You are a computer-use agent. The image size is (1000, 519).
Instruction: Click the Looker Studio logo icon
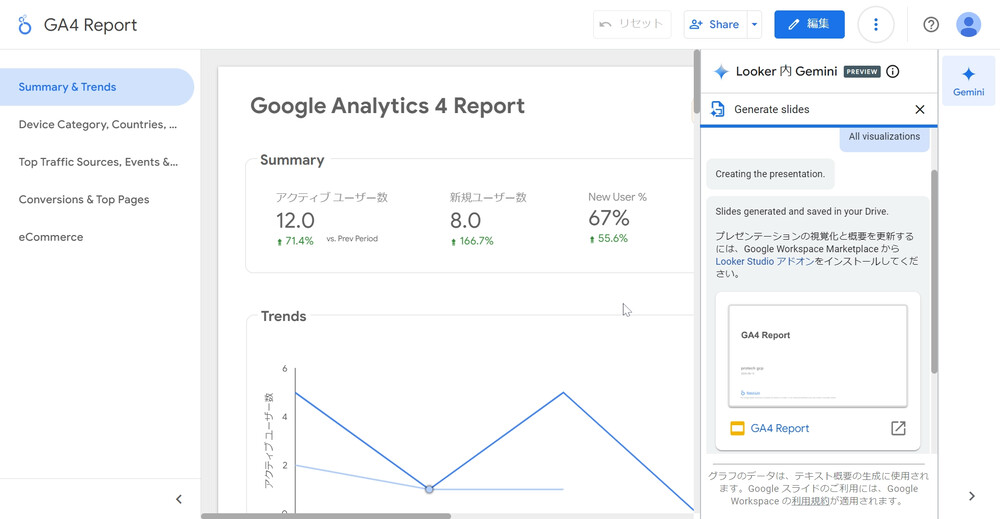pos(24,25)
